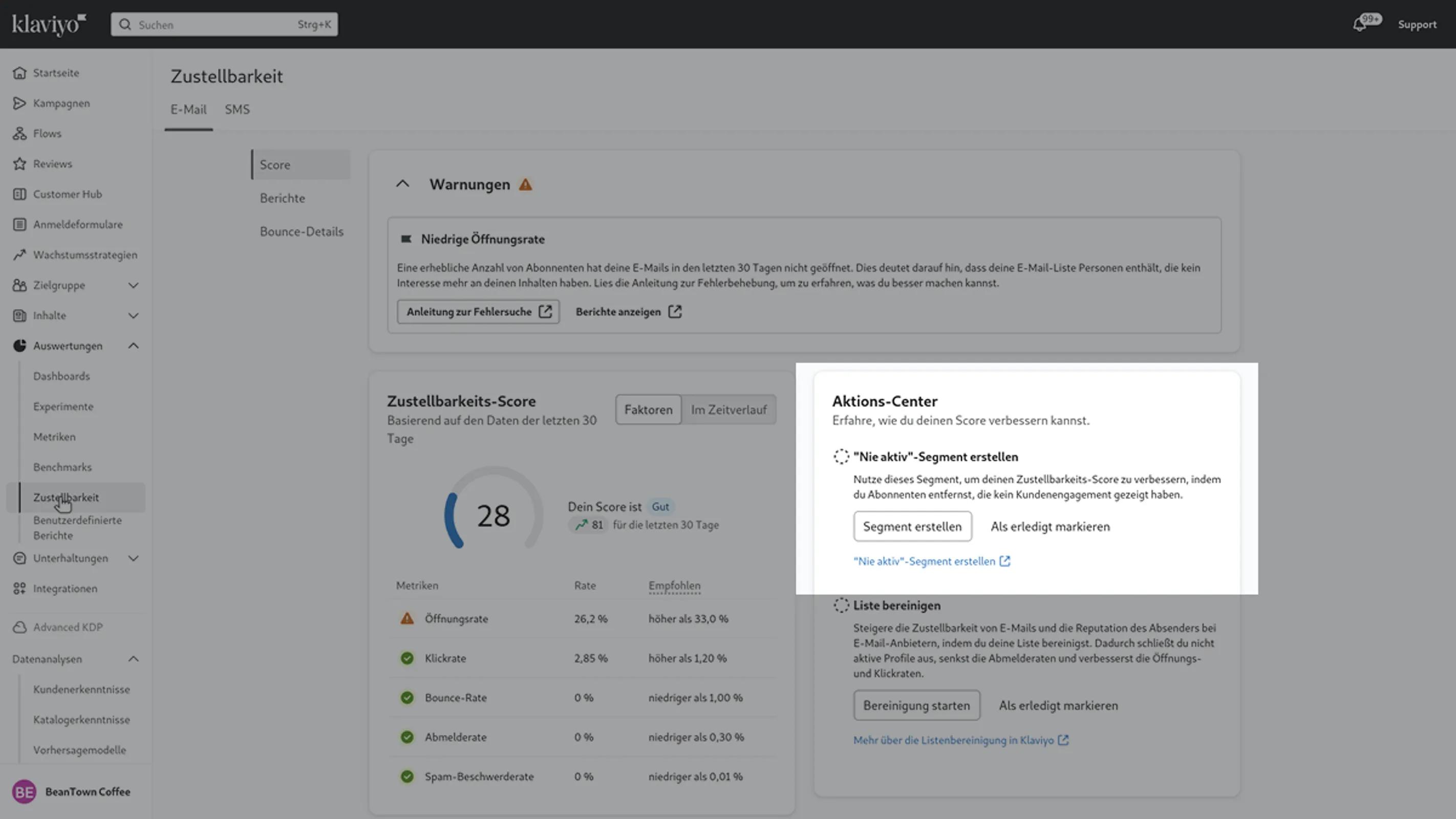Click the Zielgruppe people icon
This screenshot has height=819, width=1456.
pos(20,285)
